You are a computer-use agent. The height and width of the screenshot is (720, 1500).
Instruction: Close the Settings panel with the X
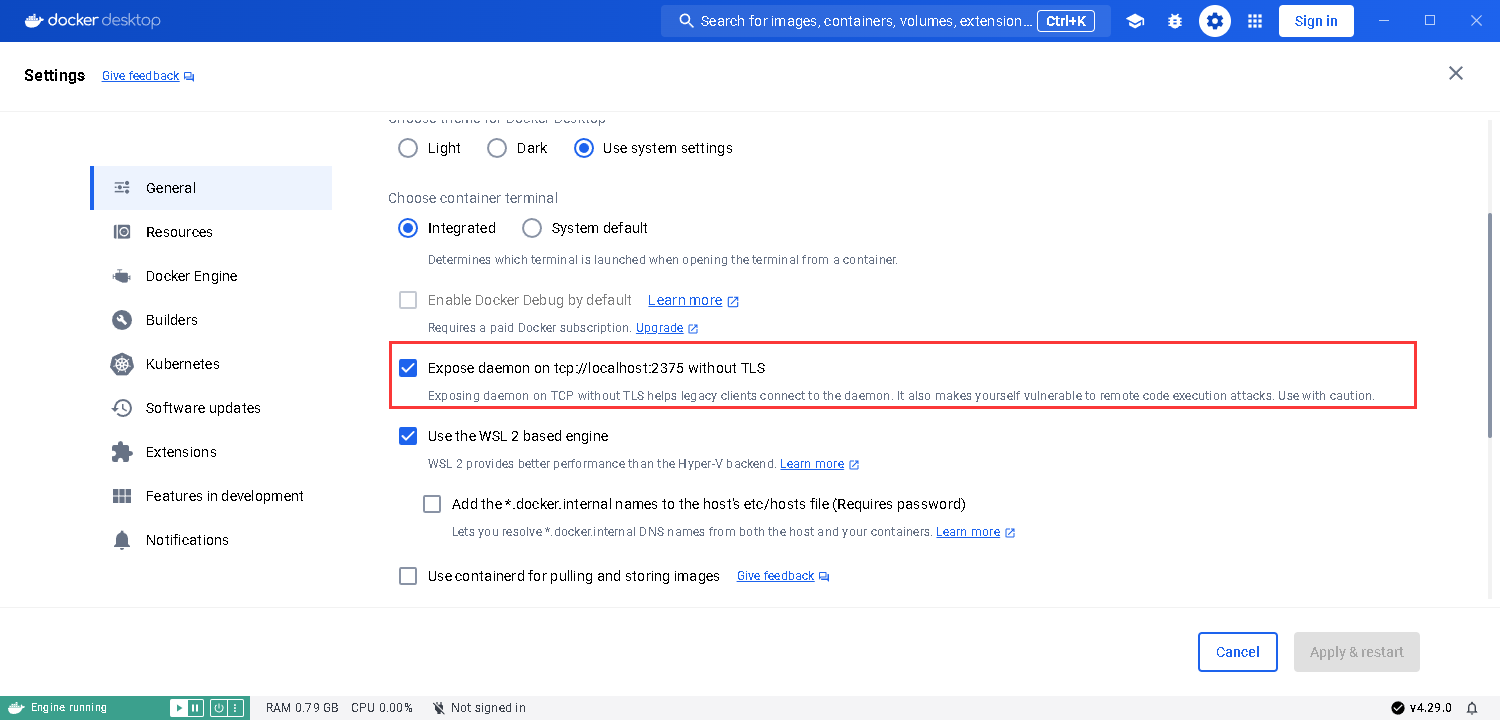coord(1456,73)
